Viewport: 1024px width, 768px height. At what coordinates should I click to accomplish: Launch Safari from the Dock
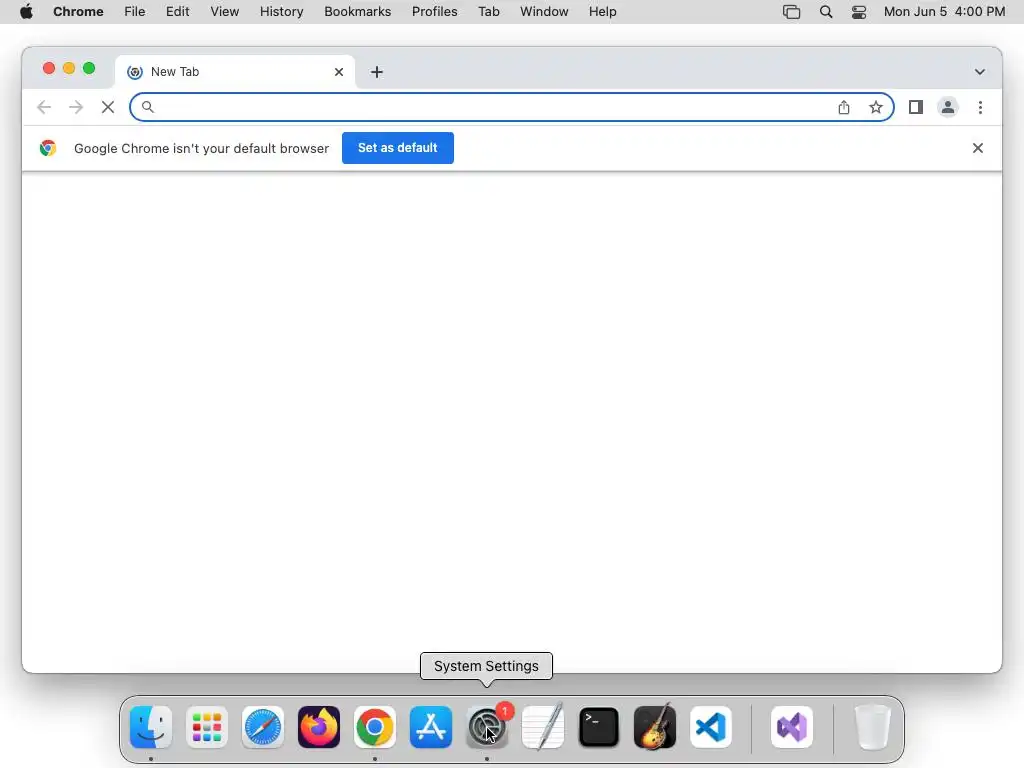click(263, 727)
